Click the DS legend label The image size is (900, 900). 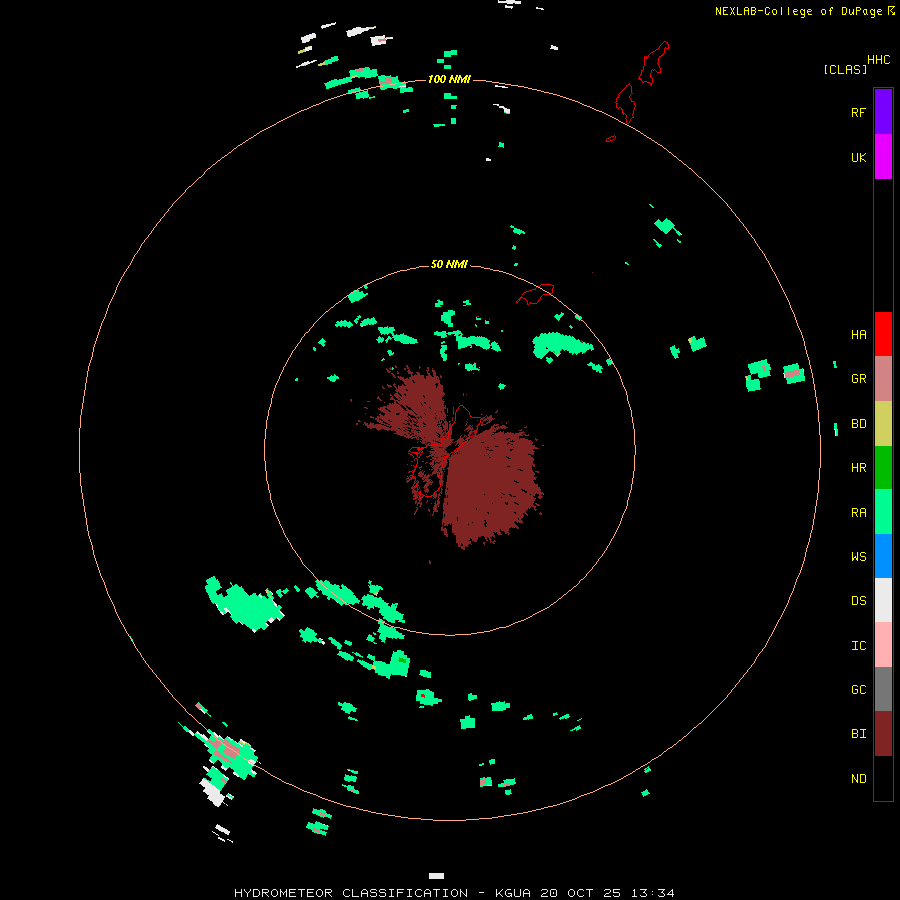pos(858,601)
